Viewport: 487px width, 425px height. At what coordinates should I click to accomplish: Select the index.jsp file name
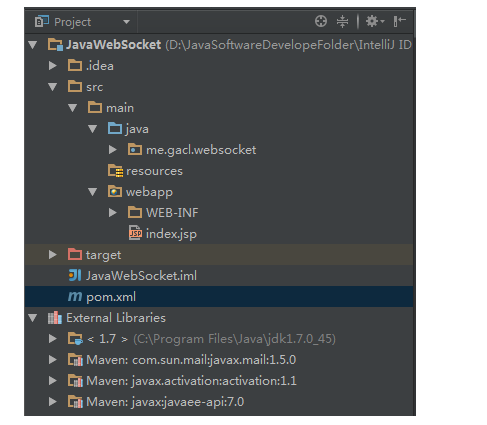click(x=171, y=234)
